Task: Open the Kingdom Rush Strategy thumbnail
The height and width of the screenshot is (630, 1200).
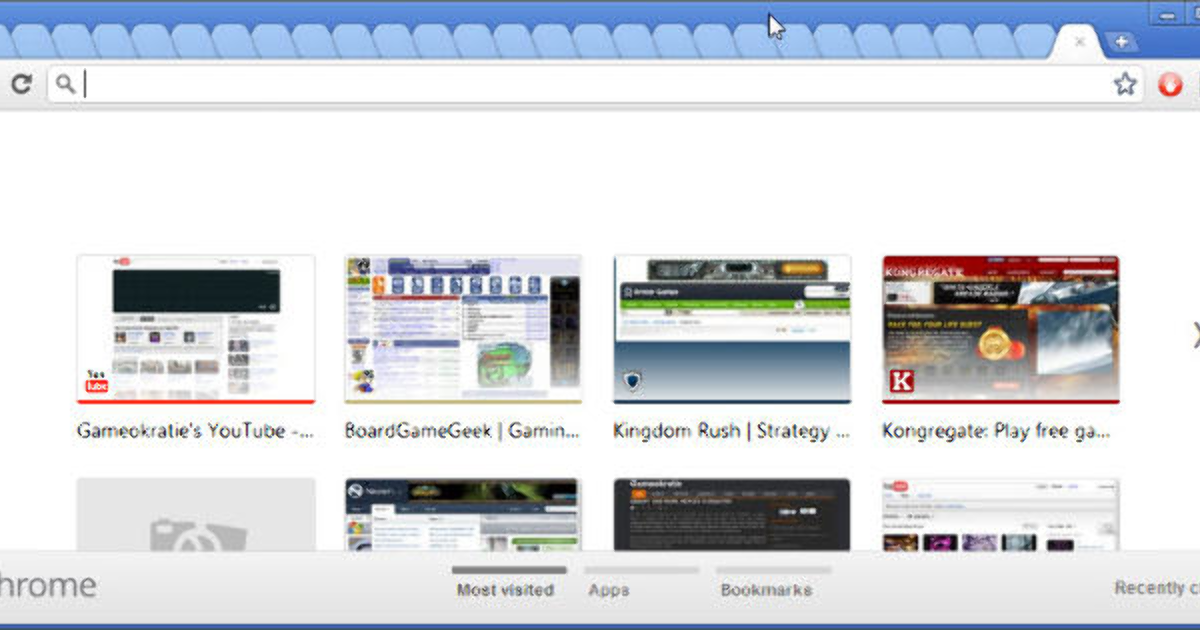Action: pyautogui.click(x=732, y=329)
